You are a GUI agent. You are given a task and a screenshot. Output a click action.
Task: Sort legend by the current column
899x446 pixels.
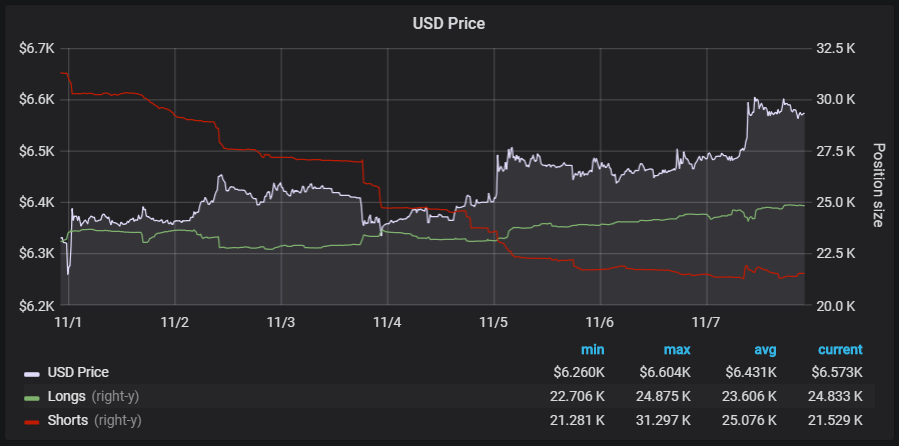(840, 350)
